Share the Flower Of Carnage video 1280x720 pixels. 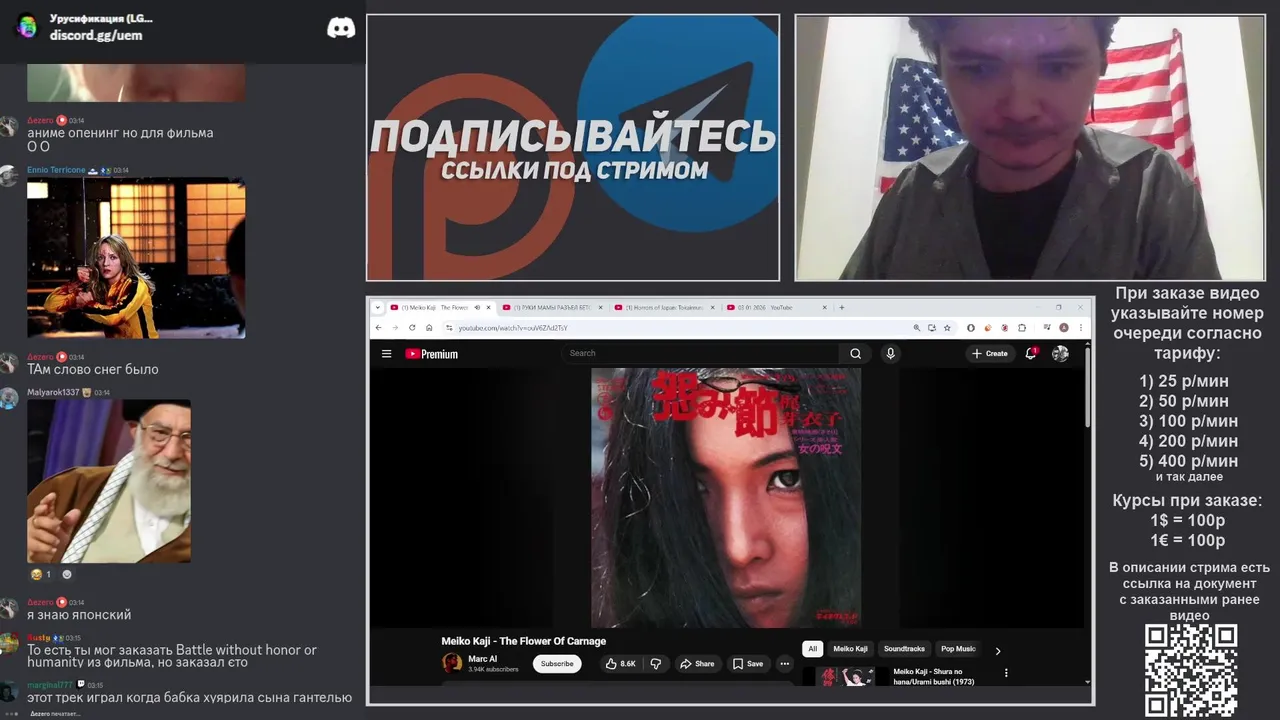(697, 663)
